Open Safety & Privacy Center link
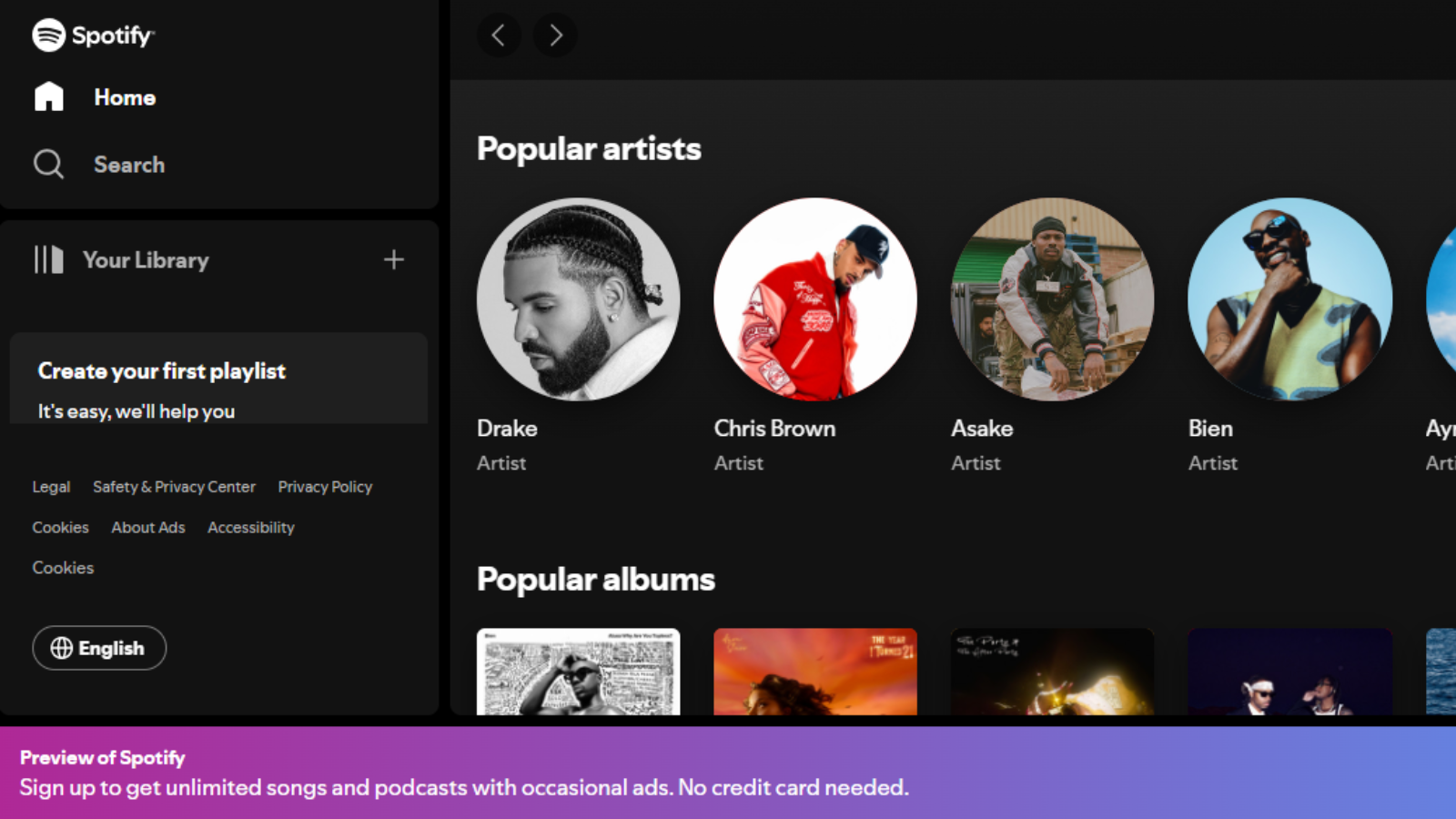 point(174,487)
